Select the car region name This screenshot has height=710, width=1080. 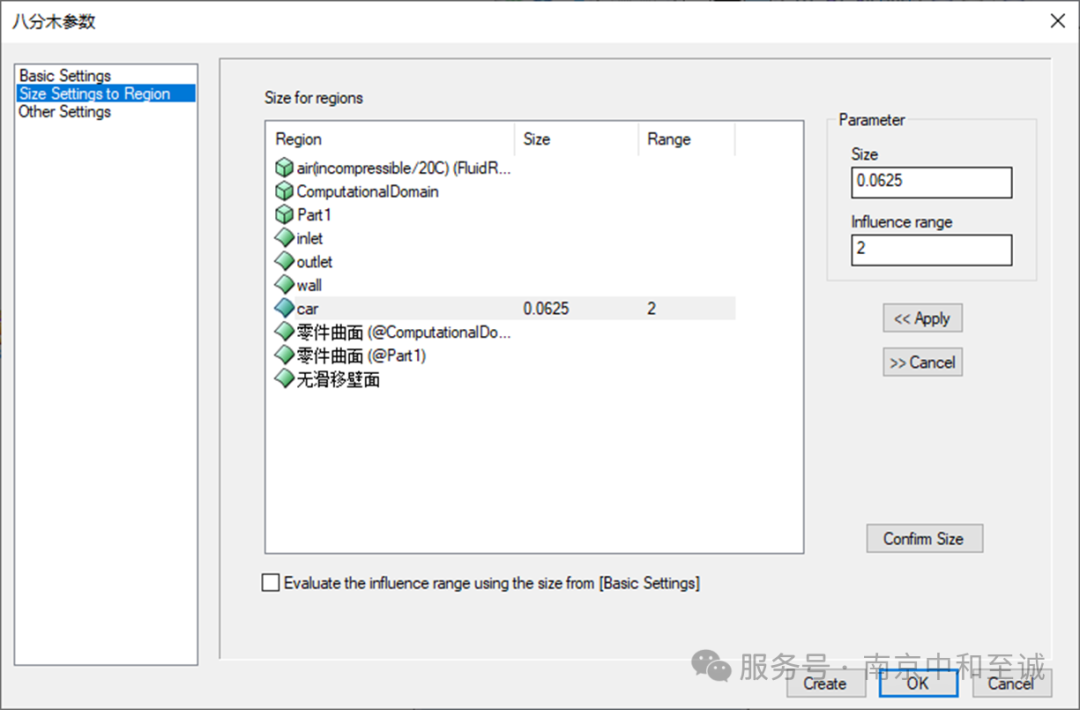[307, 309]
